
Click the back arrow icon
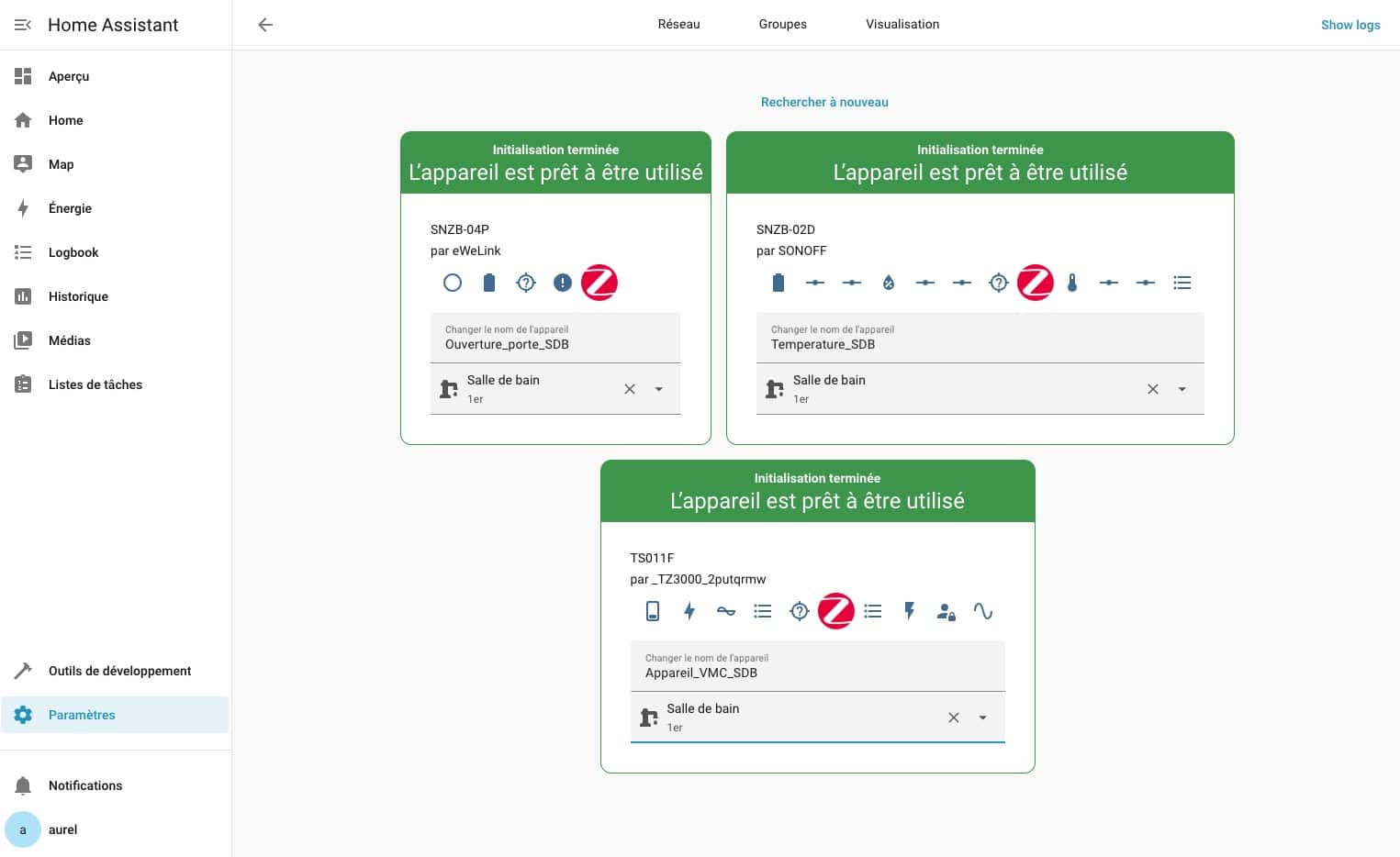265,25
